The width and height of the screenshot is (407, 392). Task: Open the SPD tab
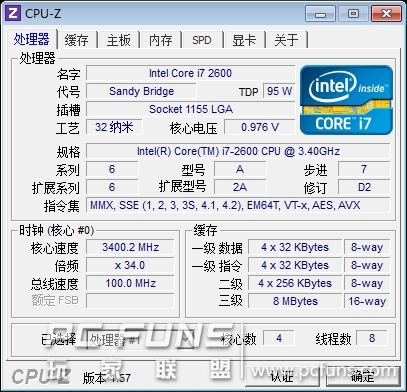pos(202,40)
